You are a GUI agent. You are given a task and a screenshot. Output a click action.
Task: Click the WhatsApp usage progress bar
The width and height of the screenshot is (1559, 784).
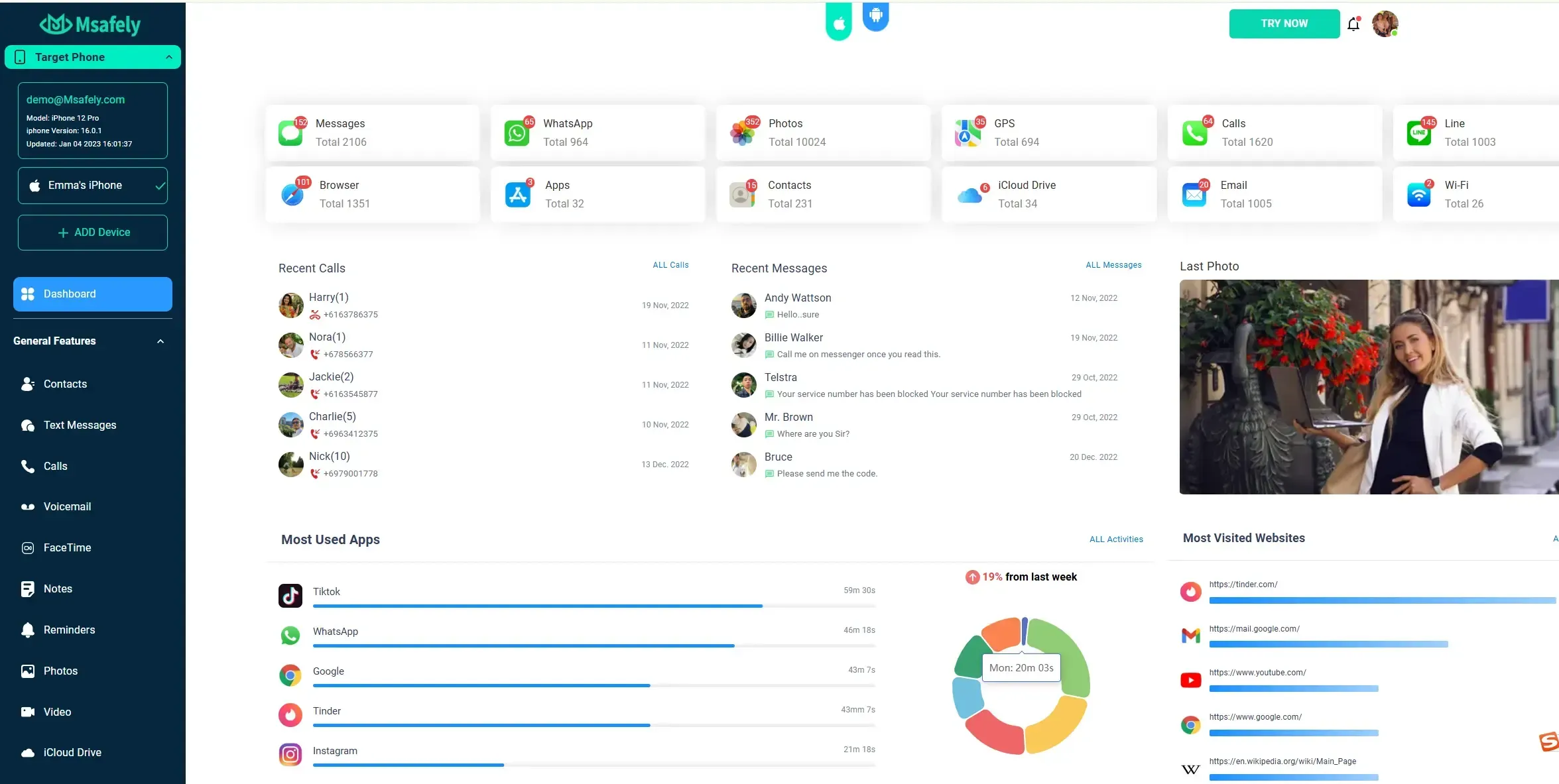(x=594, y=645)
